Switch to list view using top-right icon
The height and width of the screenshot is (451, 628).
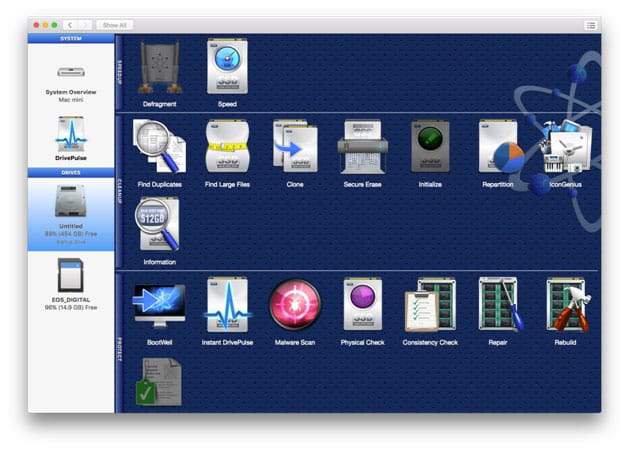click(591, 25)
